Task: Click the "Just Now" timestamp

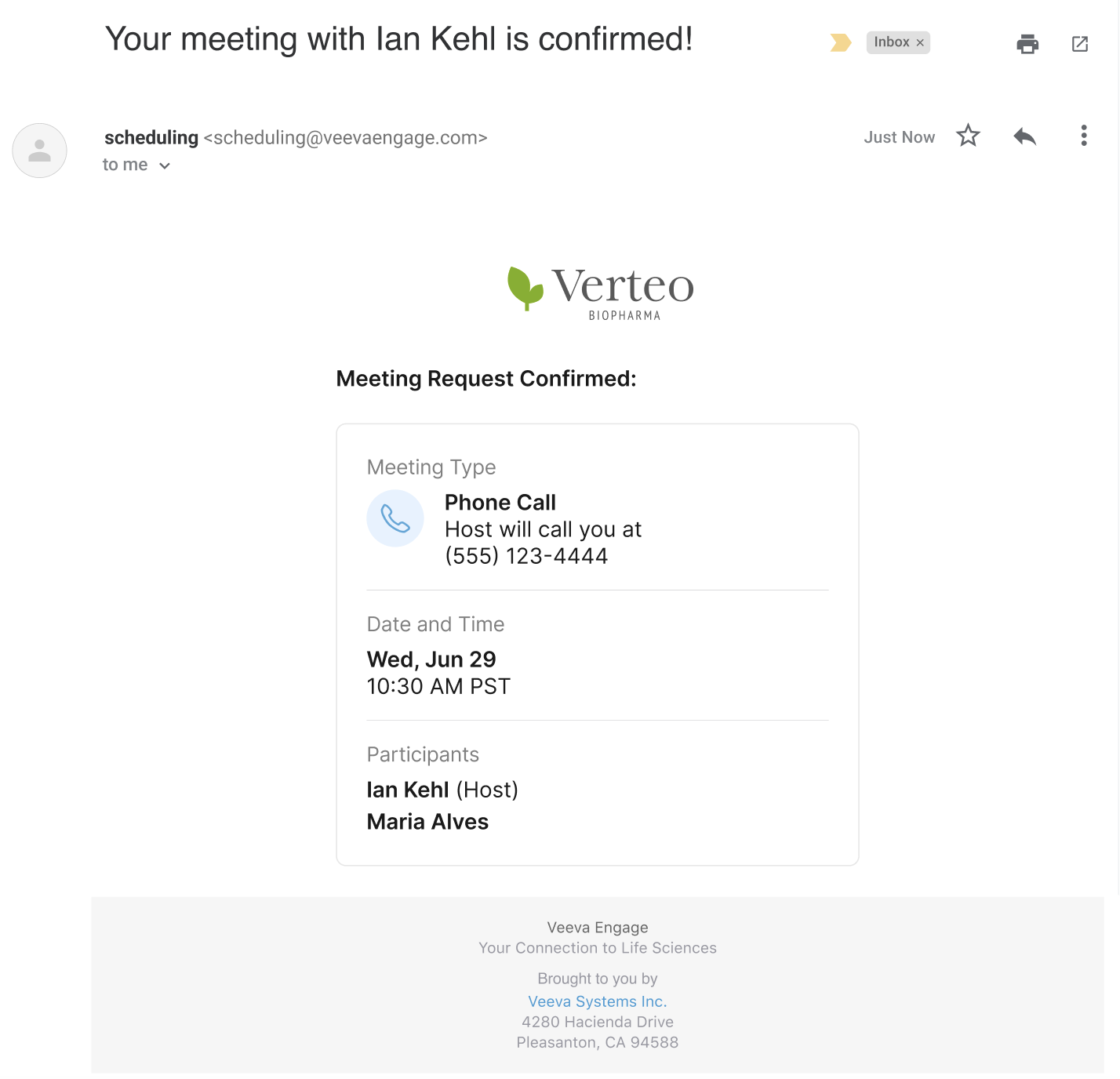Action: [x=899, y=137]
